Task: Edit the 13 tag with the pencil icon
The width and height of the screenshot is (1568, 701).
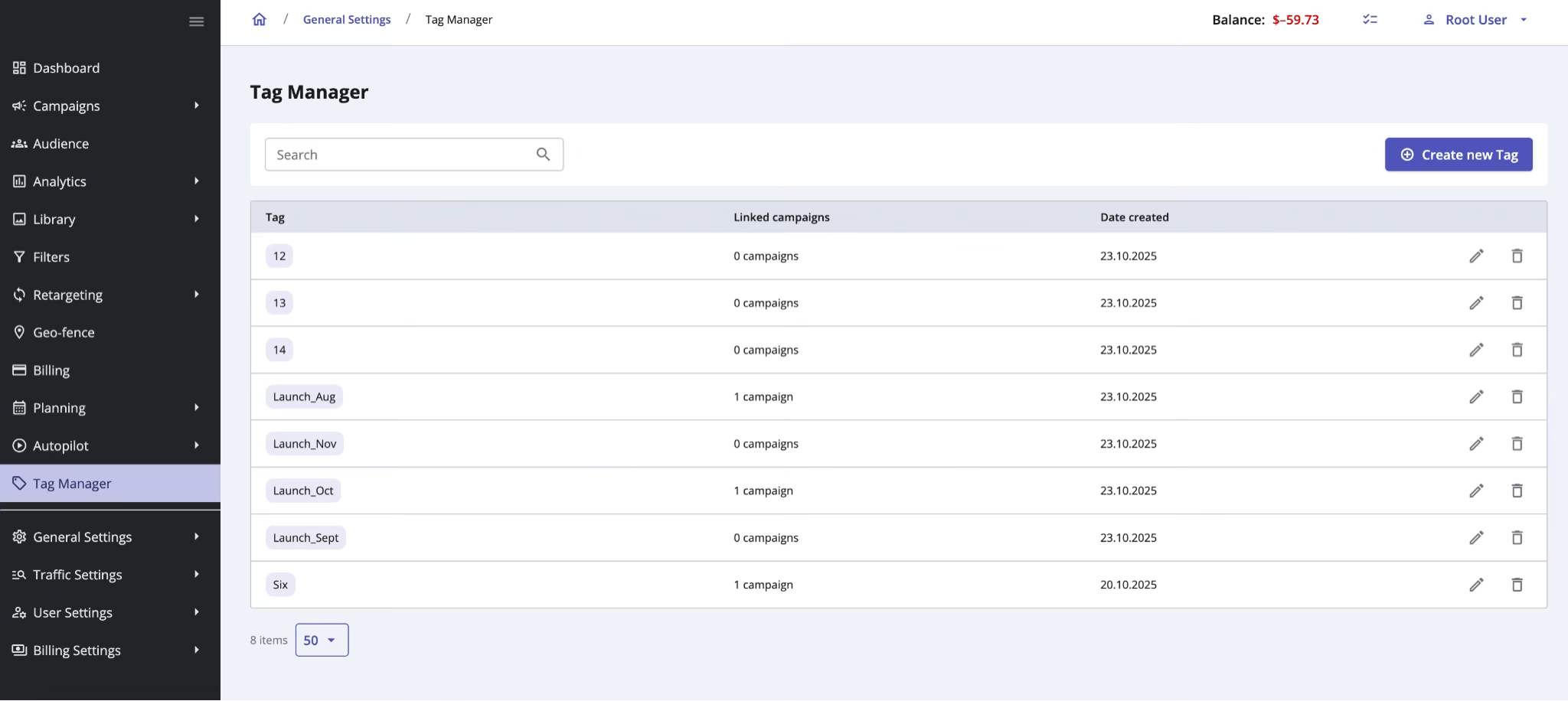Action: 1476,302
